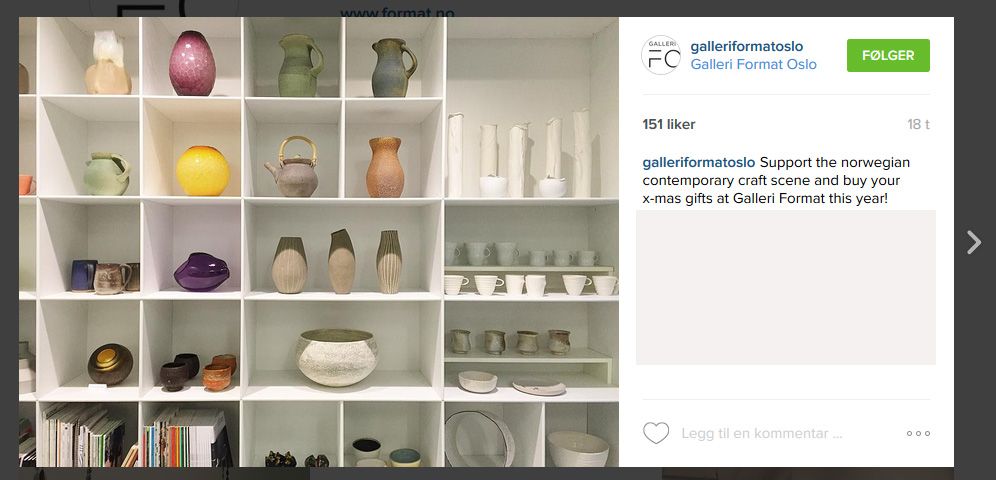996x480 pixels.
Task: Click the large white bowl in photo
Action: [x=337, y=357]
